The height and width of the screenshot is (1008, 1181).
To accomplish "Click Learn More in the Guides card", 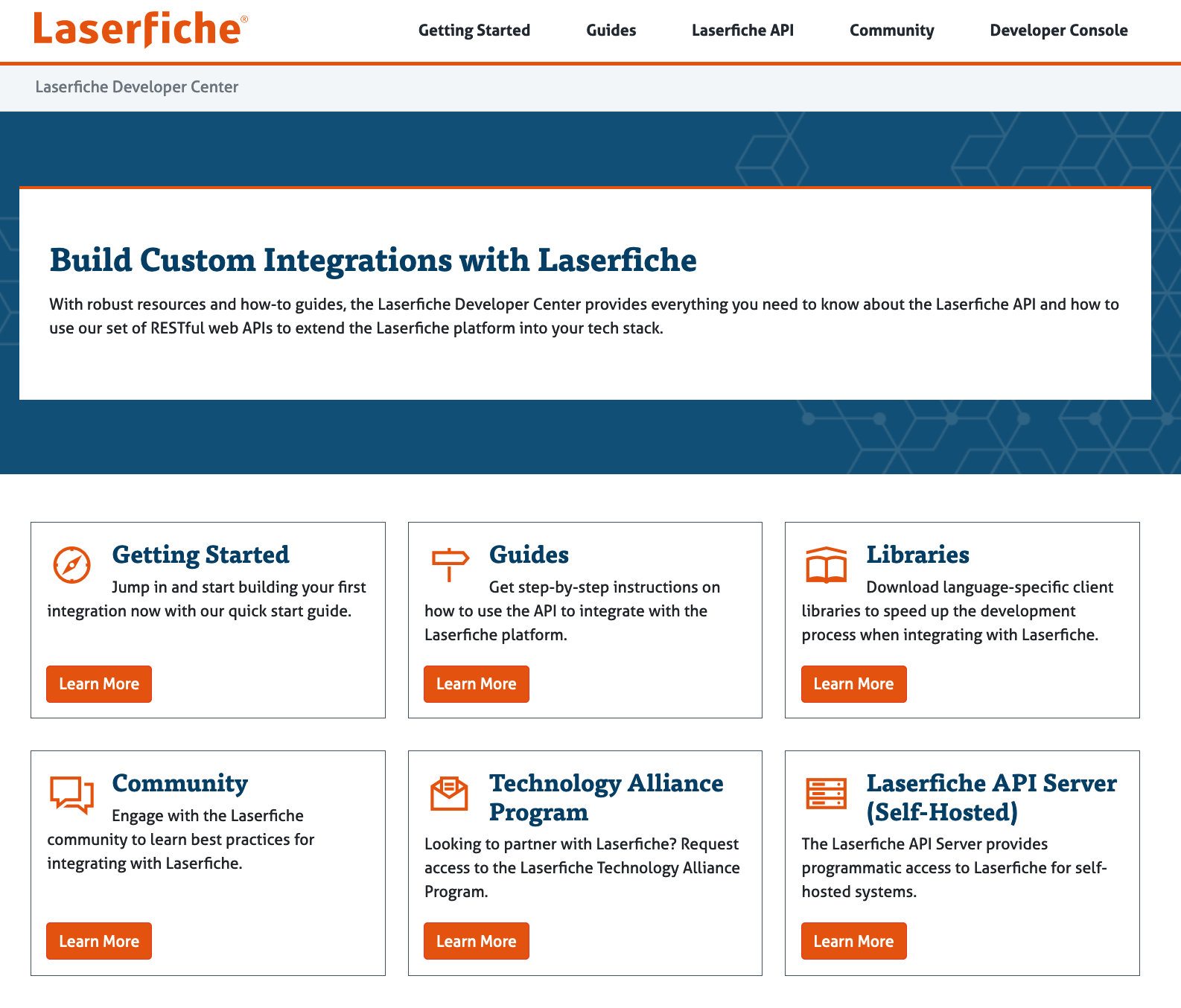I will pyautogui.click(x=477, y=684).
